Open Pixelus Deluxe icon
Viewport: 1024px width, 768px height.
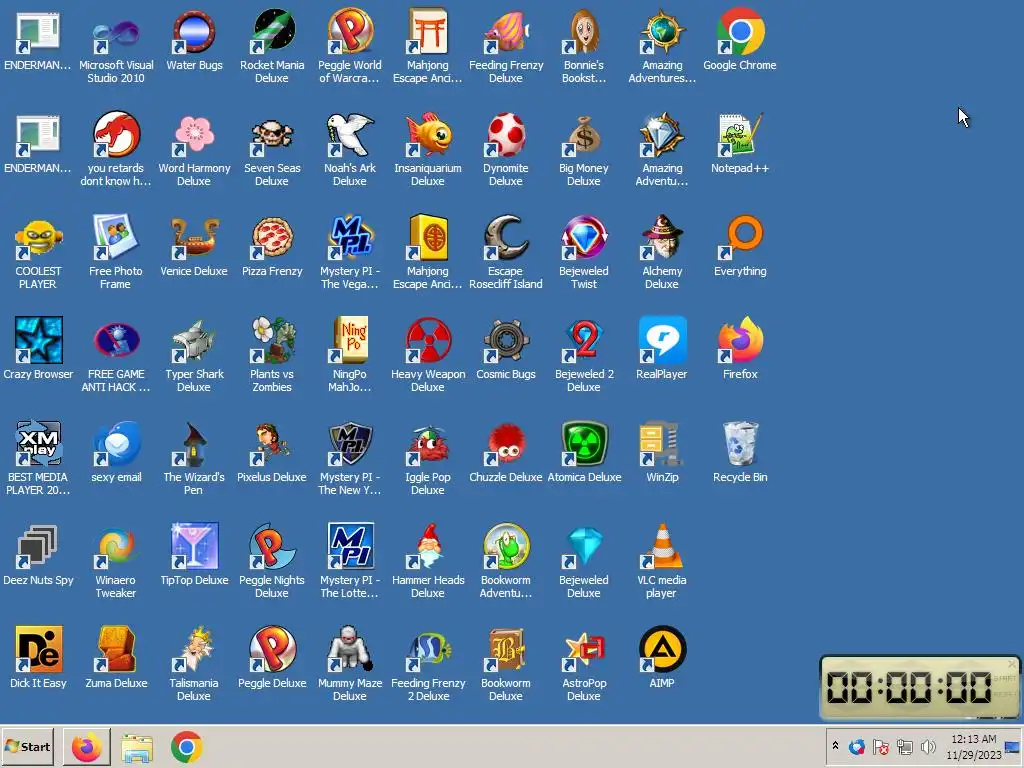click(x=272, y=444)
